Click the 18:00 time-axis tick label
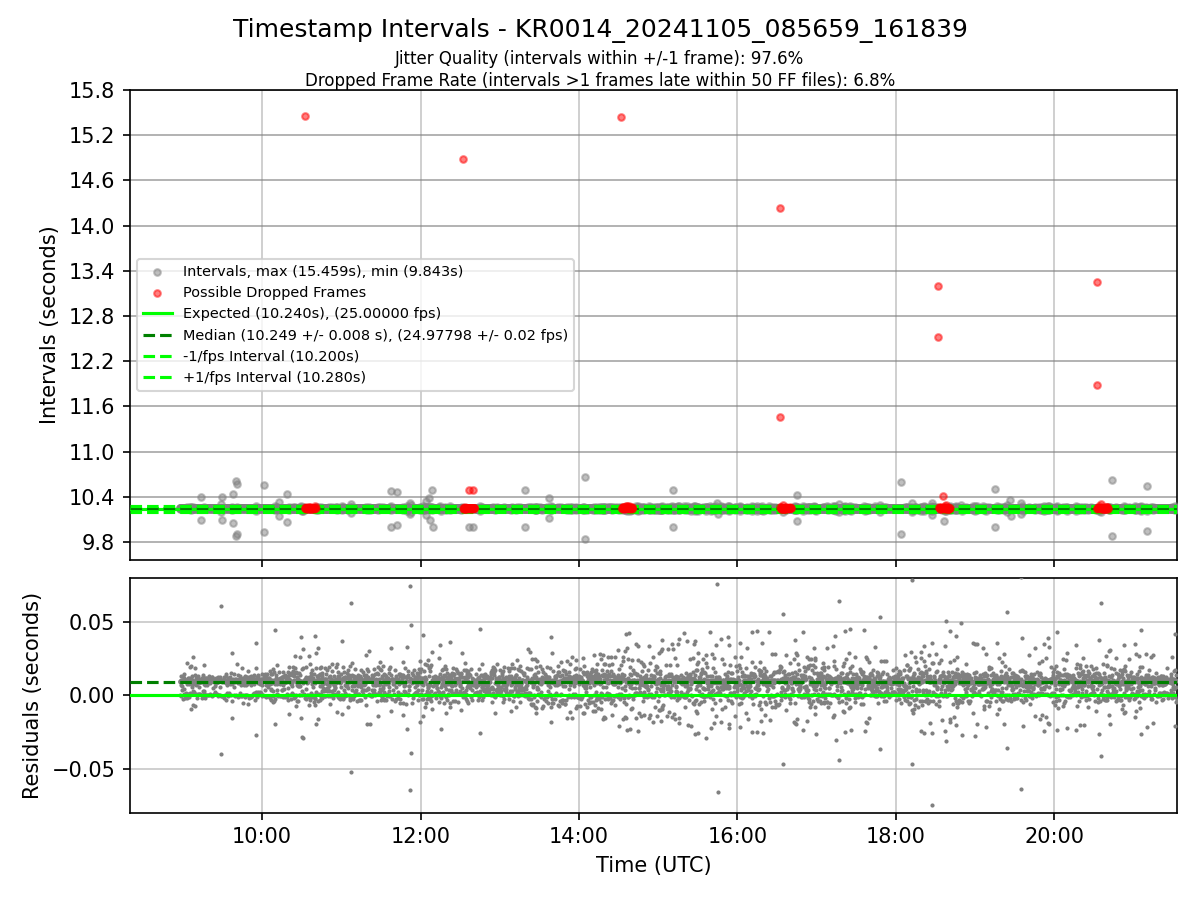The height and width of the screenshot is (900, 1200). [895, 836]
